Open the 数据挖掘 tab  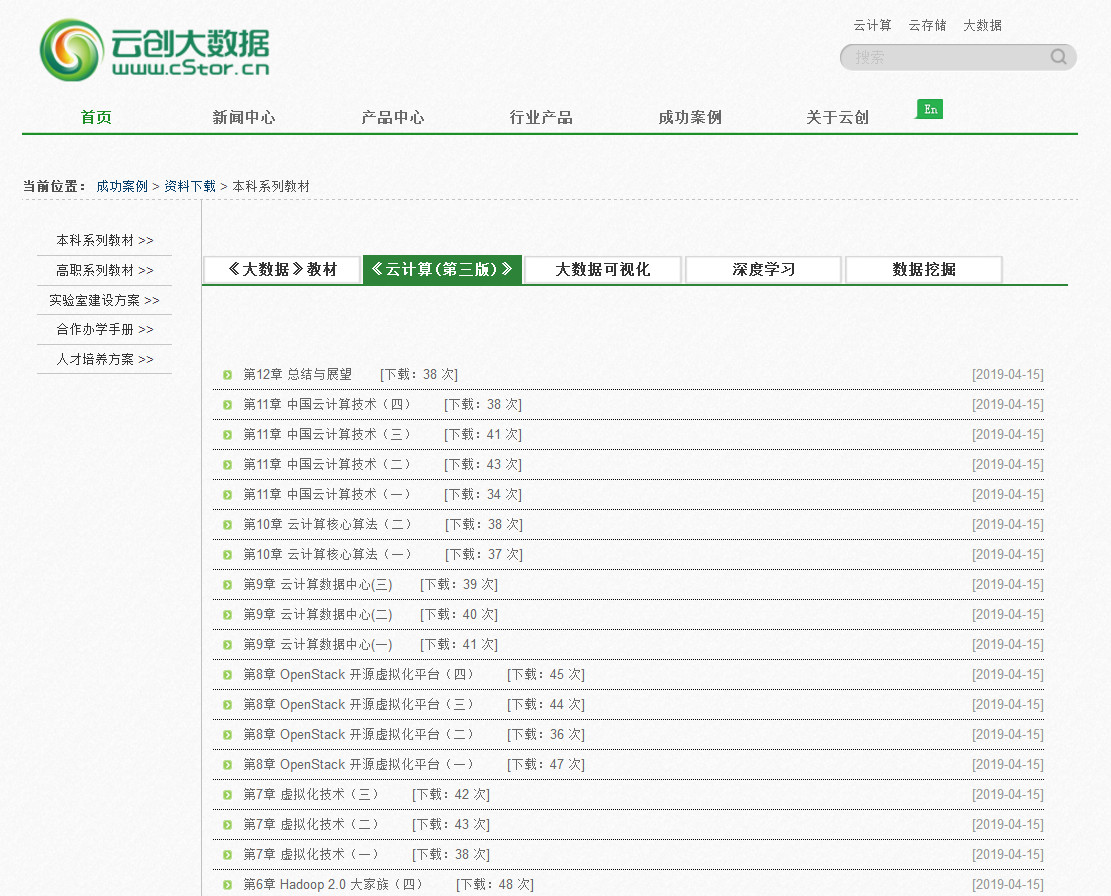coord(923,270)
